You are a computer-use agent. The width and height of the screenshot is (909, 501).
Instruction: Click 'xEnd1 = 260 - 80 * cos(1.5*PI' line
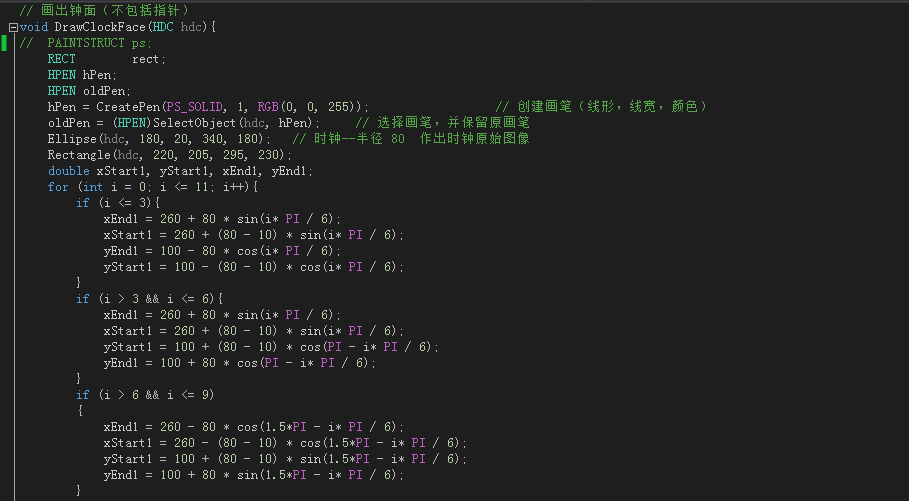click(254, 427)
